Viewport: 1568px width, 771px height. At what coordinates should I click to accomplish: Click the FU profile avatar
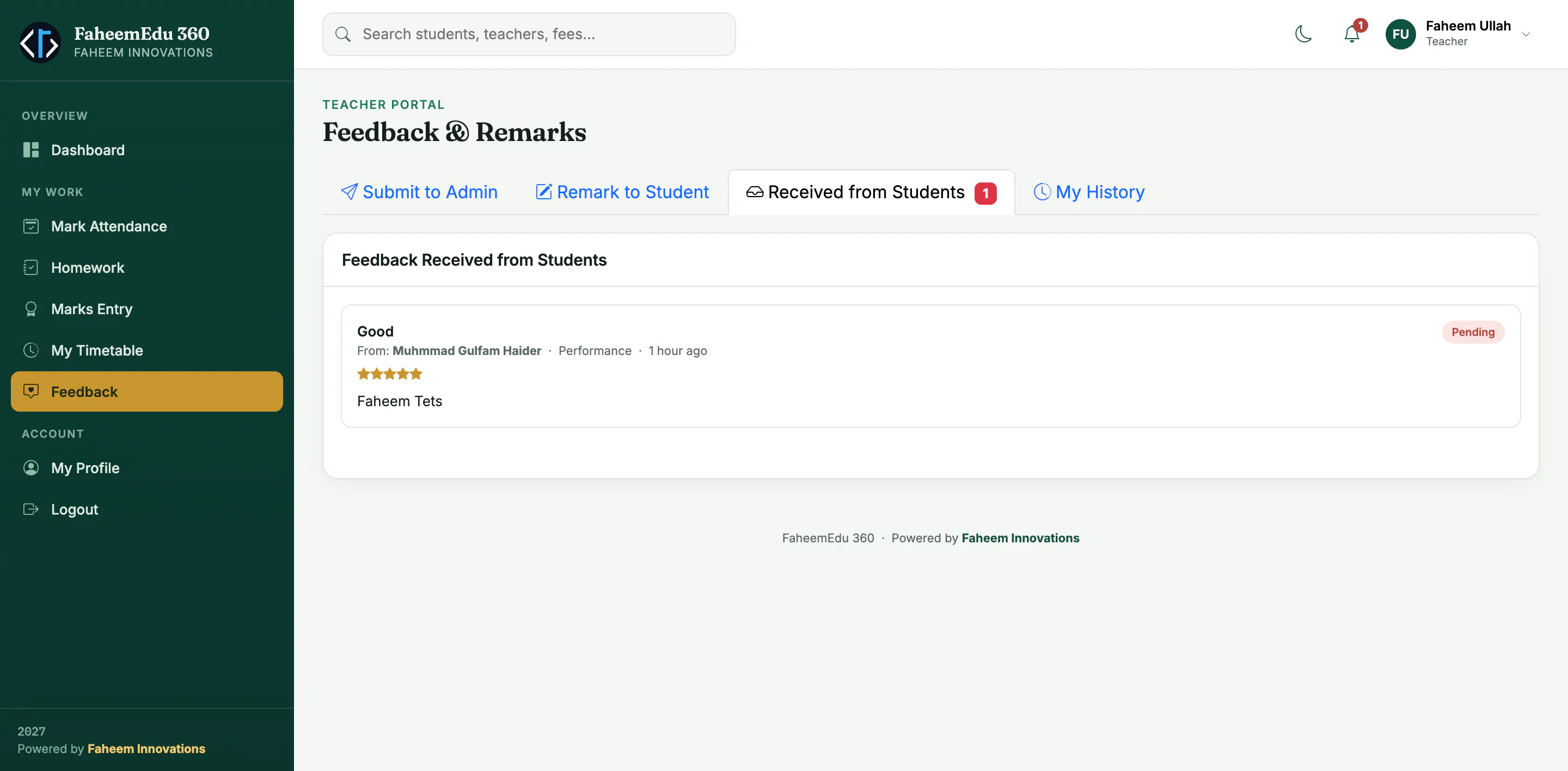(x=1400, y=34)
